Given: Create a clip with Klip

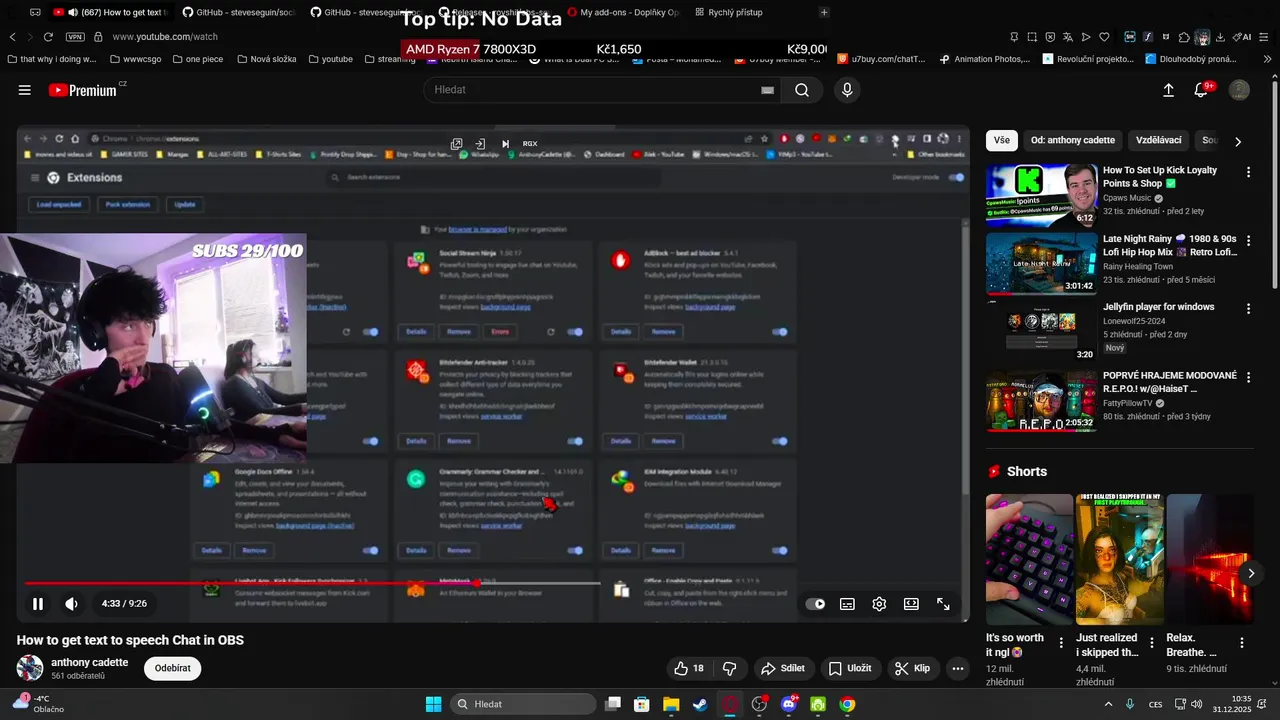Looking at the screenshot, I should [912, 668].
